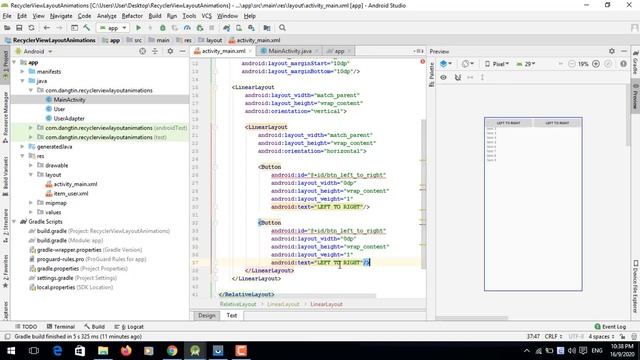Open Preview panel settings gear

pos(611,51)
